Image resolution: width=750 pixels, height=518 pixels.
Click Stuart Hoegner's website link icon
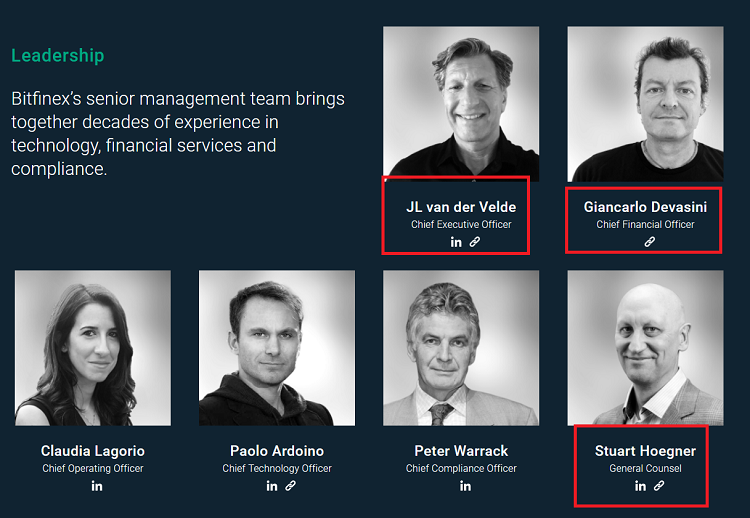[x=660, y=486]
